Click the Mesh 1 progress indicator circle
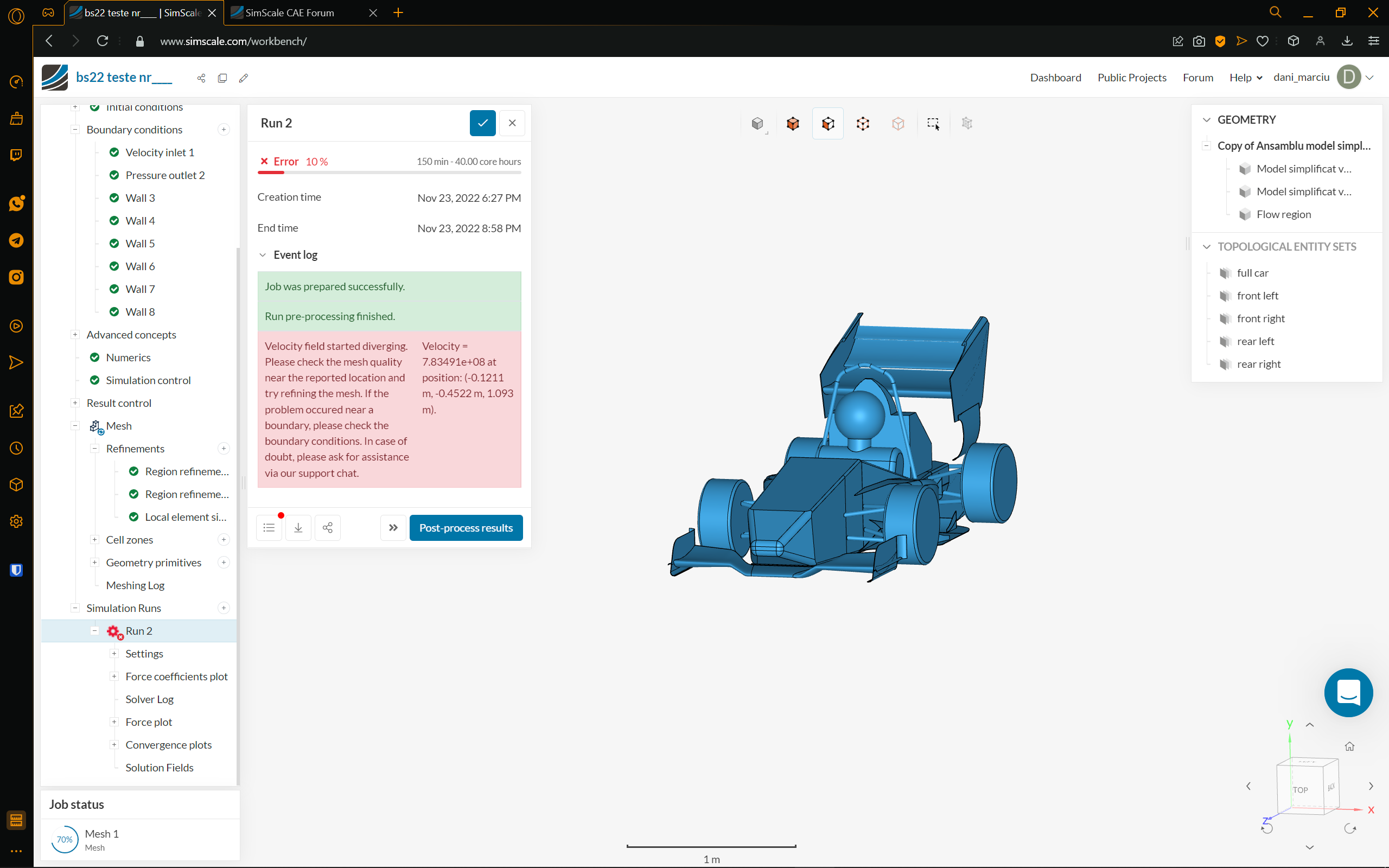1389x868 pixels. pos(64,839)
